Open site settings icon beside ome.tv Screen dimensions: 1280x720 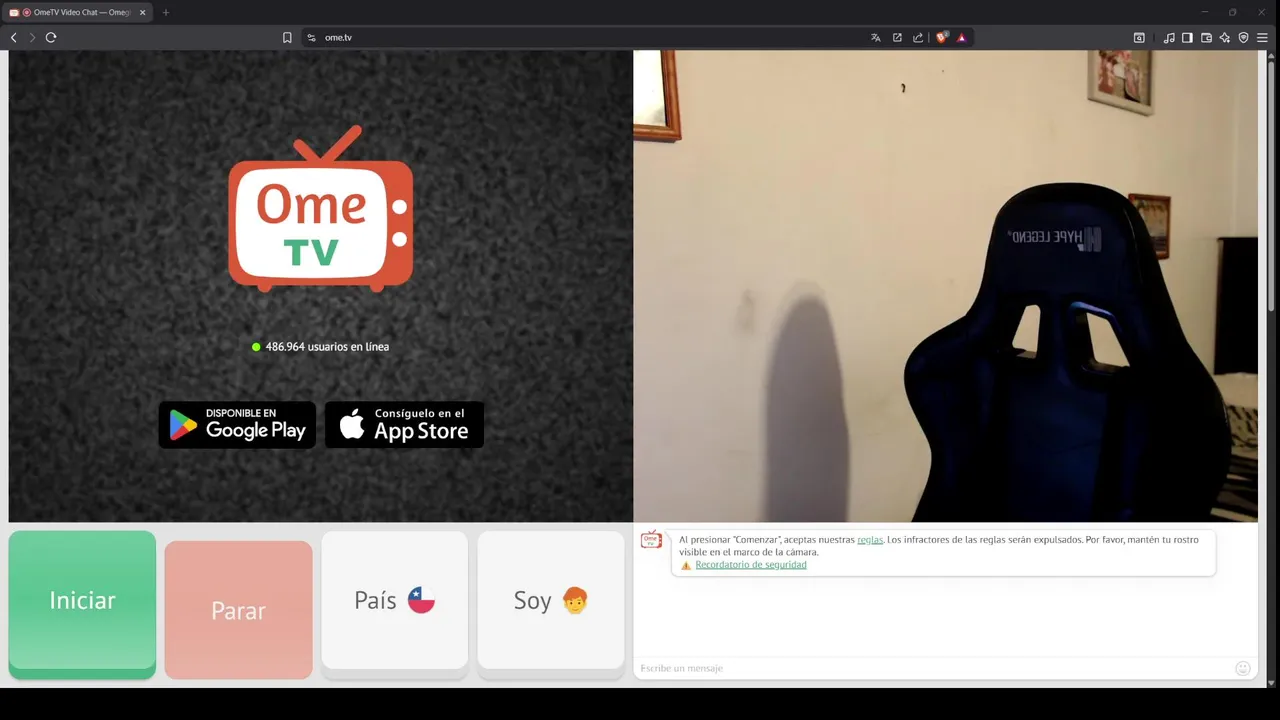(311, 37)
